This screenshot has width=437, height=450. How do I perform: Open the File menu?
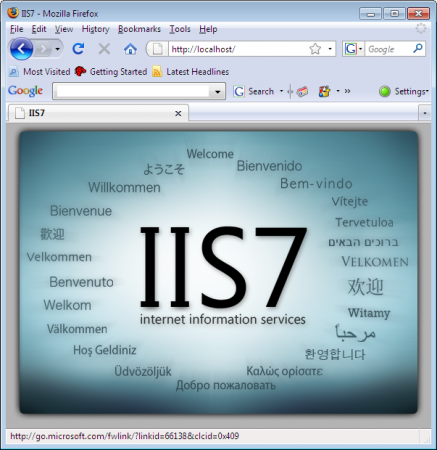click(x=16, y=29)
